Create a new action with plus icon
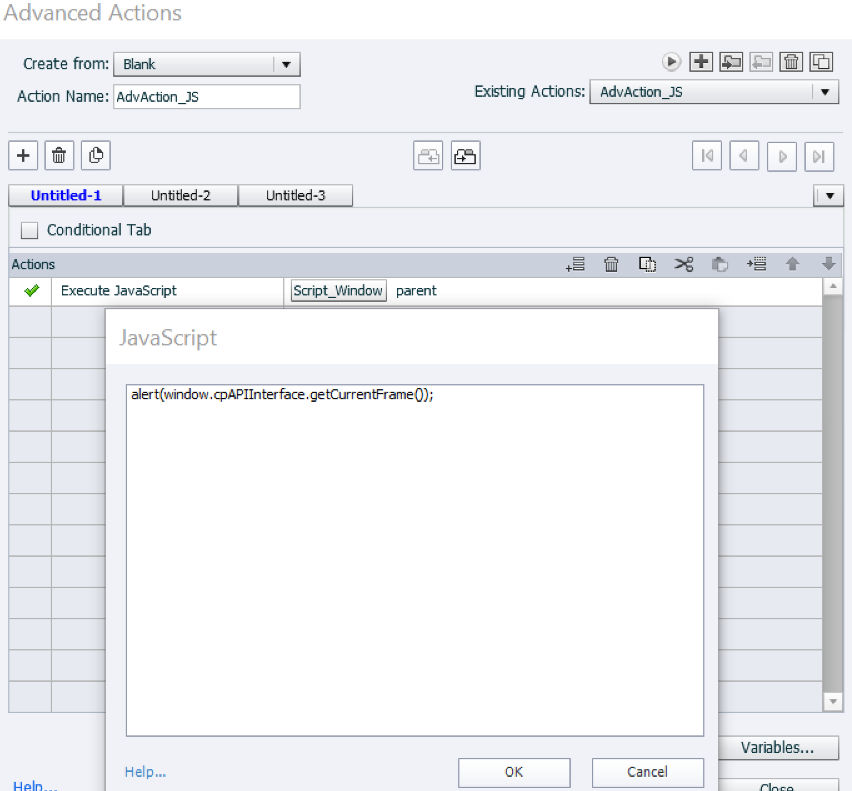This screenshot has height=791, width=852. [x=701, y=62]
